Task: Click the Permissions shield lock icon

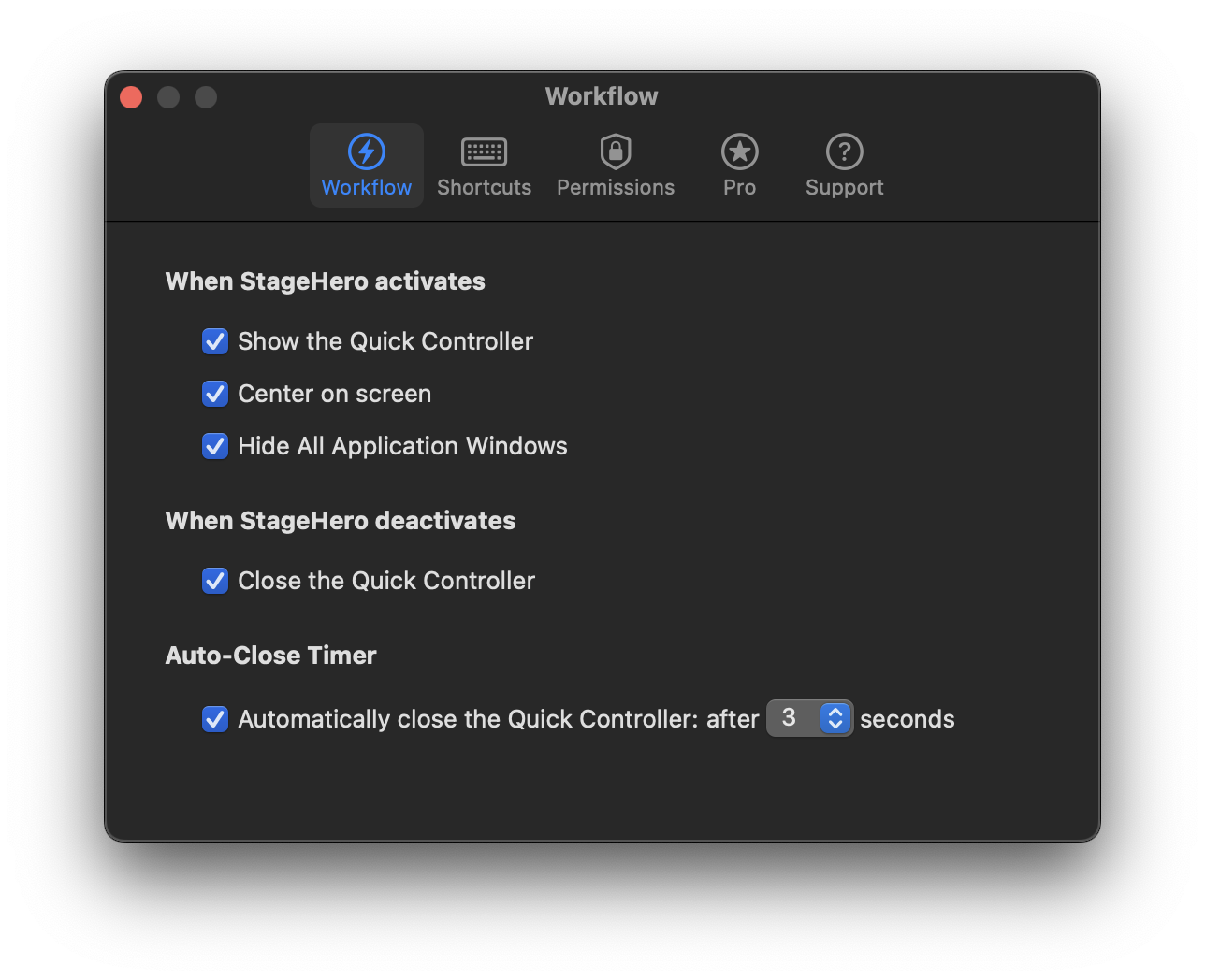Action: pos(616,151)
